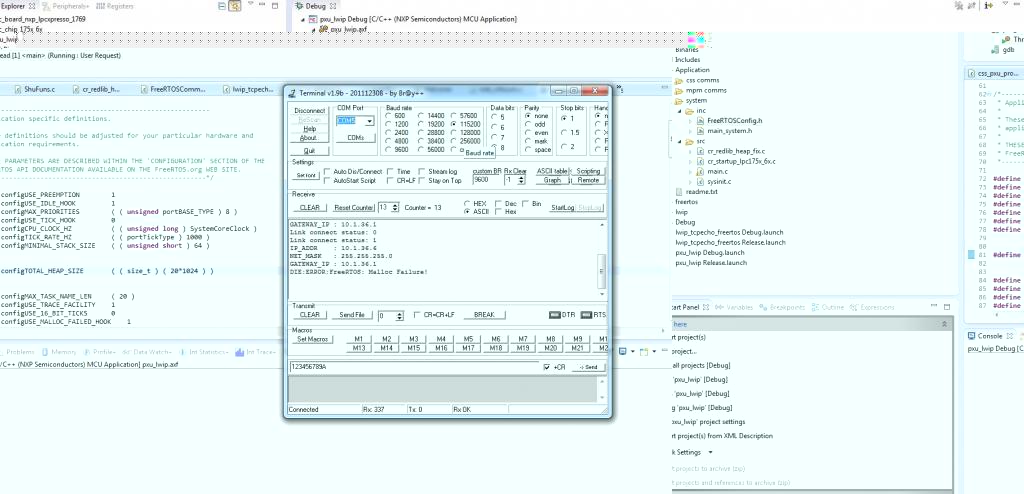Clear the Transmit section
The width and height of the screenshot is (1024, 494).
309,315
